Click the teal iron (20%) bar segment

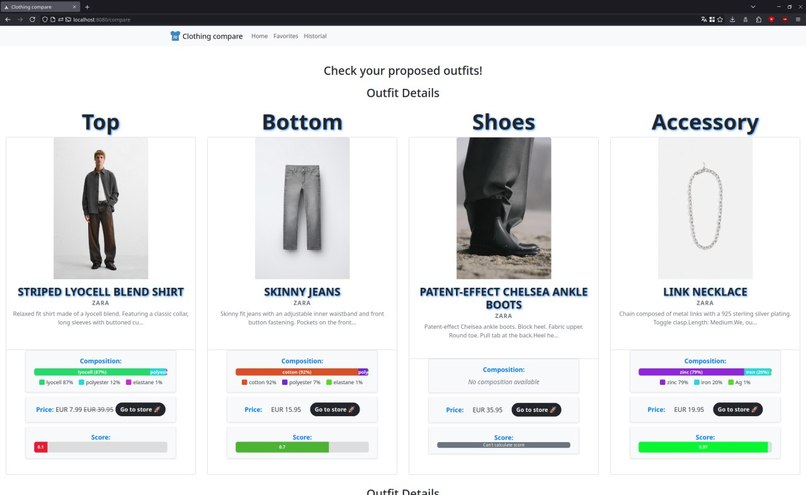coord(758,372)
